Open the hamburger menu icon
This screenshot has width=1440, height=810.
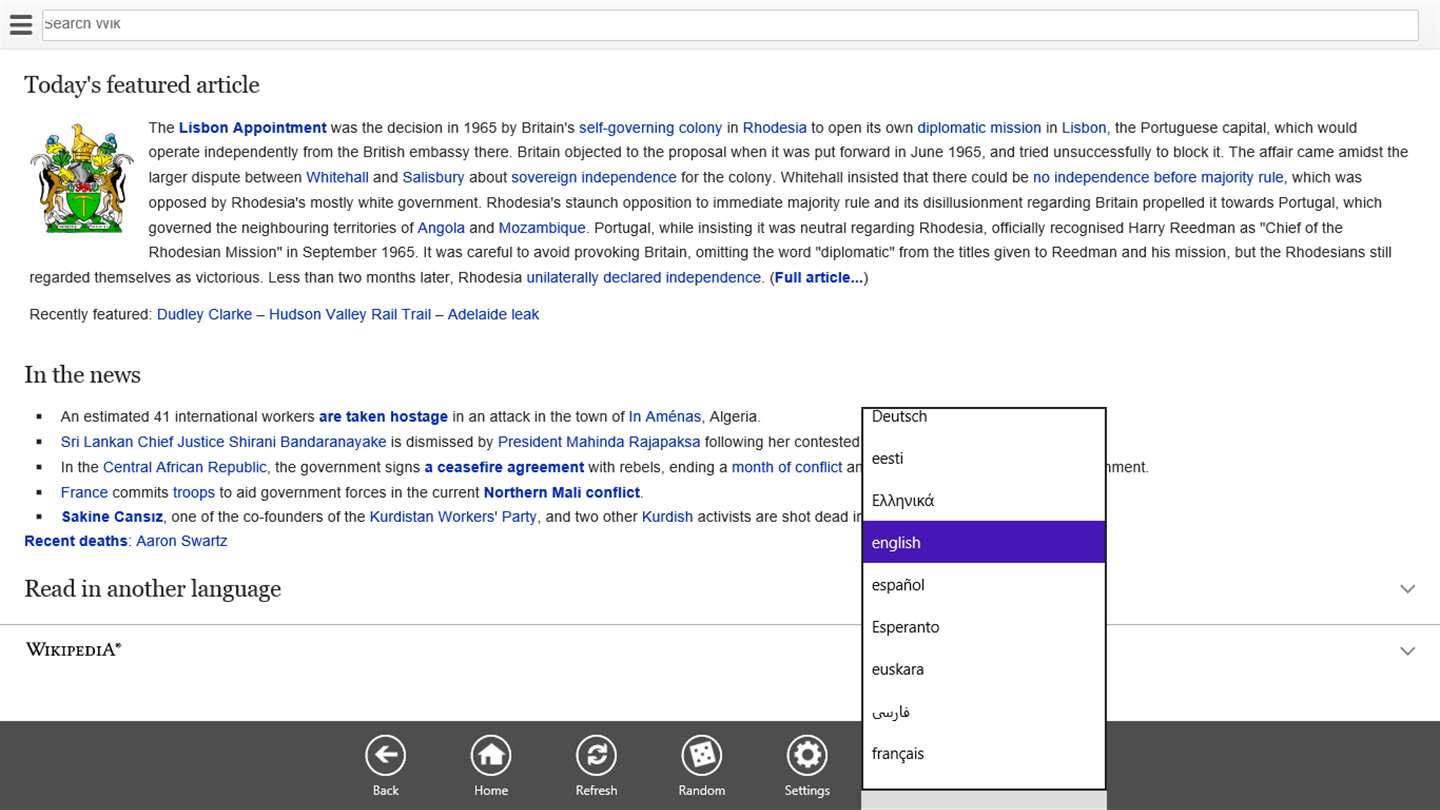[20, 25]
